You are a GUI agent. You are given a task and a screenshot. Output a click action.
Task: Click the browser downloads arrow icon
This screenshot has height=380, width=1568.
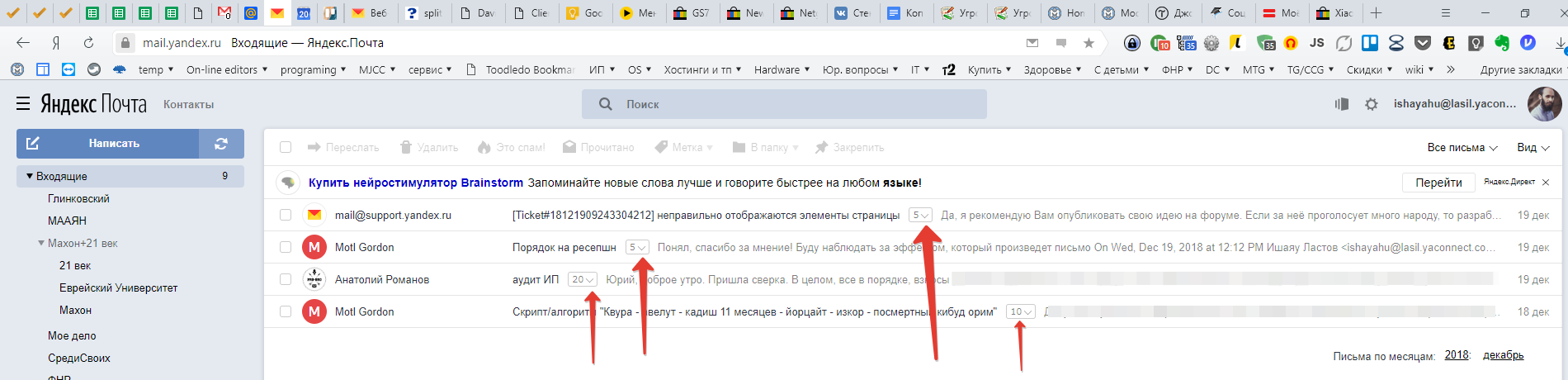1559,43
